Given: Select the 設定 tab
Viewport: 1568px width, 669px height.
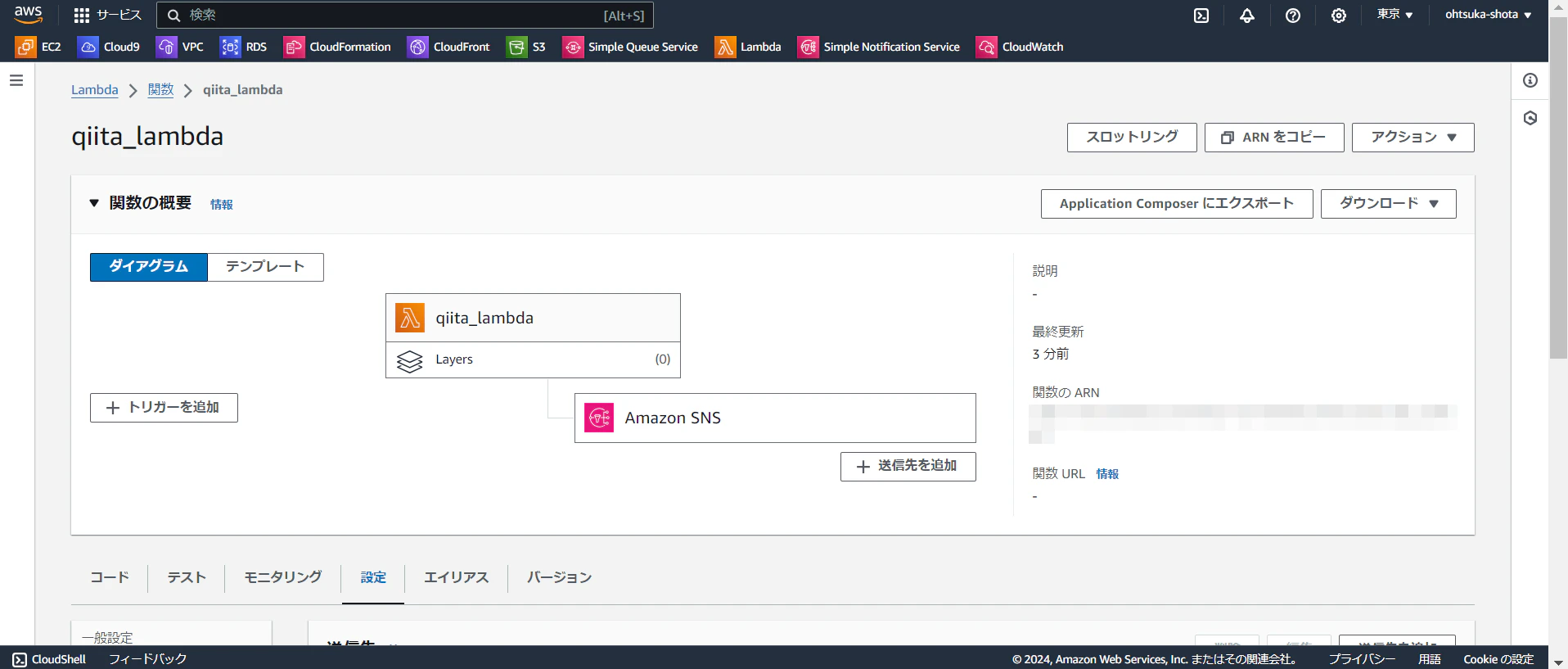Looking at the screenshot, I should [x=373, y=577].
